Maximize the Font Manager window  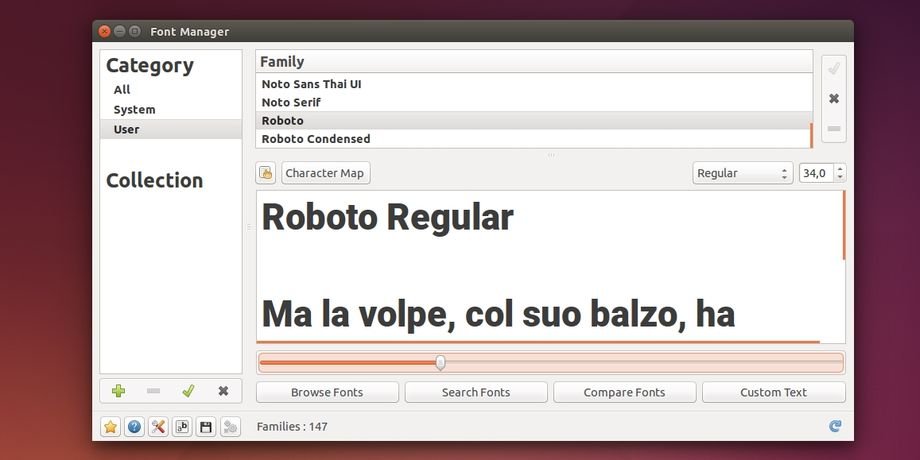click(135, 32)
